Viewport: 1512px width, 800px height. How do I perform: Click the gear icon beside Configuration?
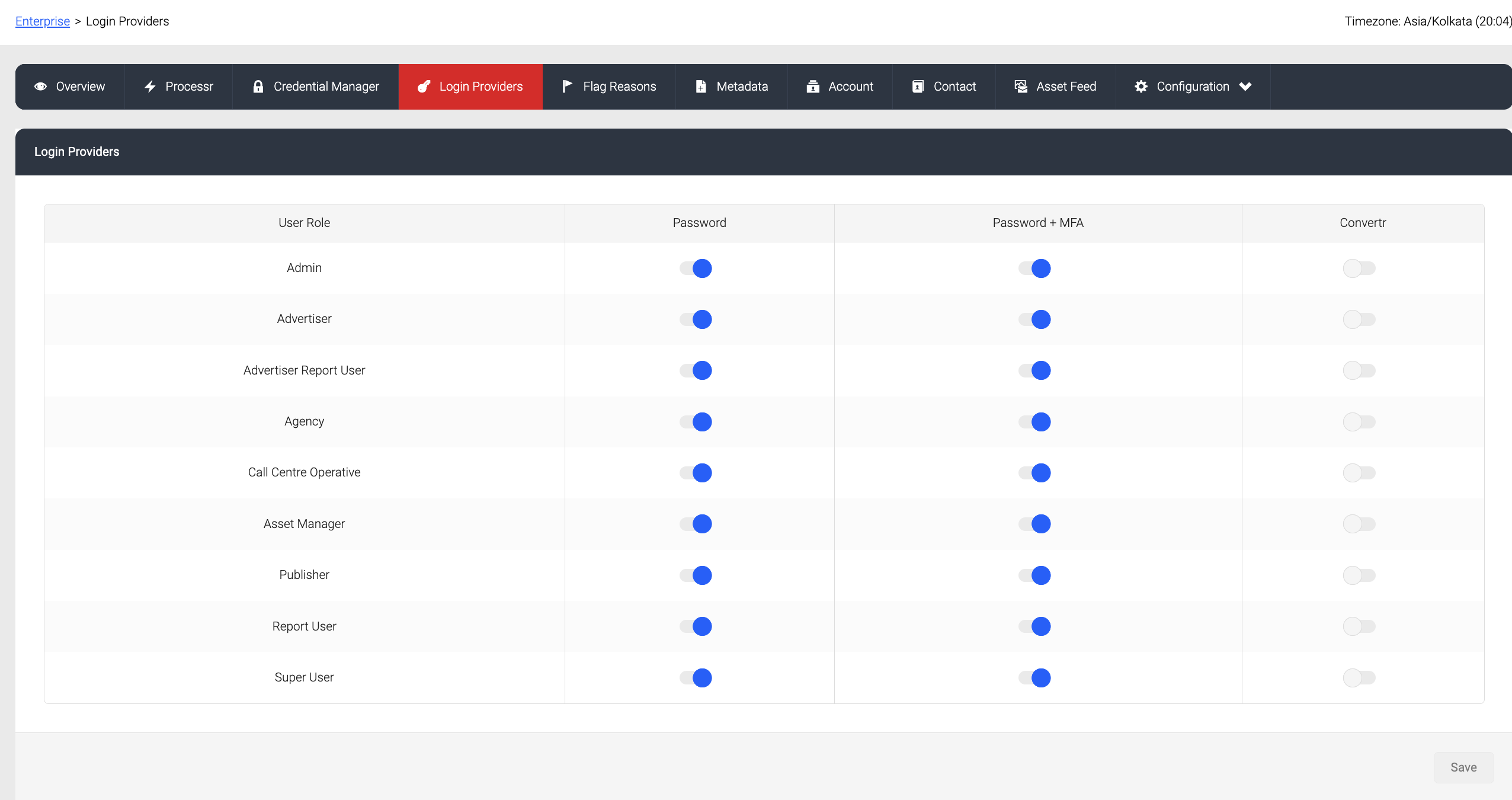pos(1141,87)
